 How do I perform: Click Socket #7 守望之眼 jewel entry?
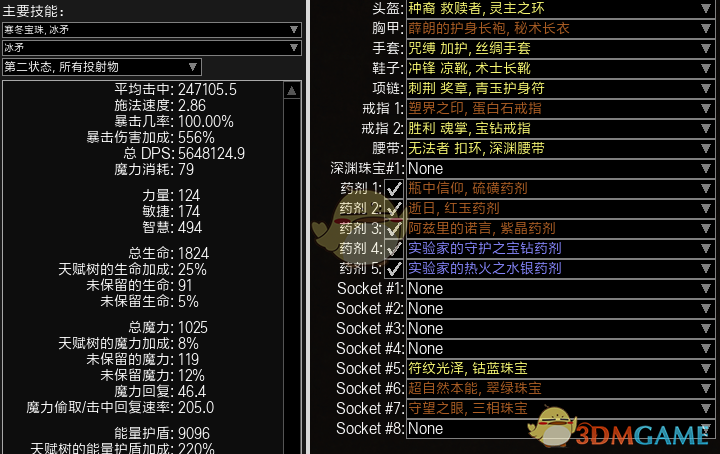(x=561, y=409)
